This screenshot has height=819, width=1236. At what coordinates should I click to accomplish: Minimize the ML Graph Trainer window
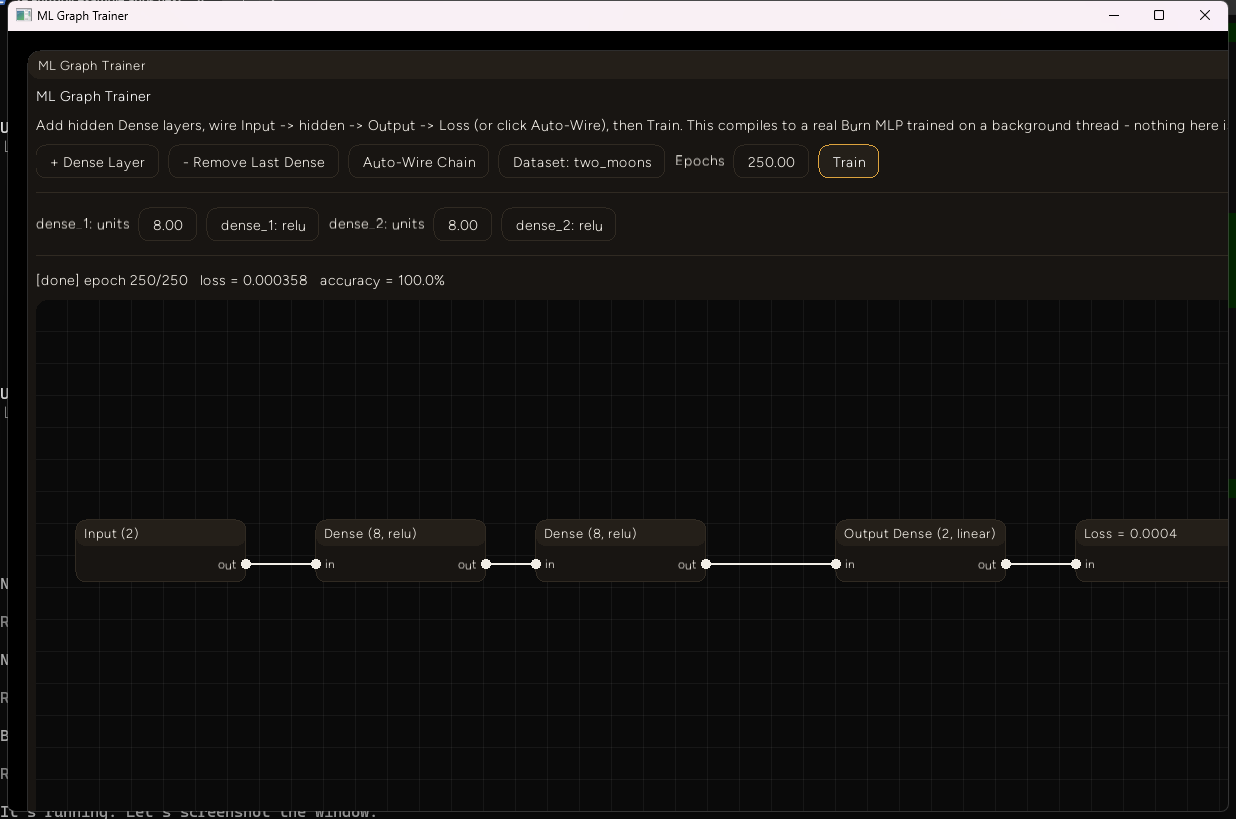(1114, 15)
